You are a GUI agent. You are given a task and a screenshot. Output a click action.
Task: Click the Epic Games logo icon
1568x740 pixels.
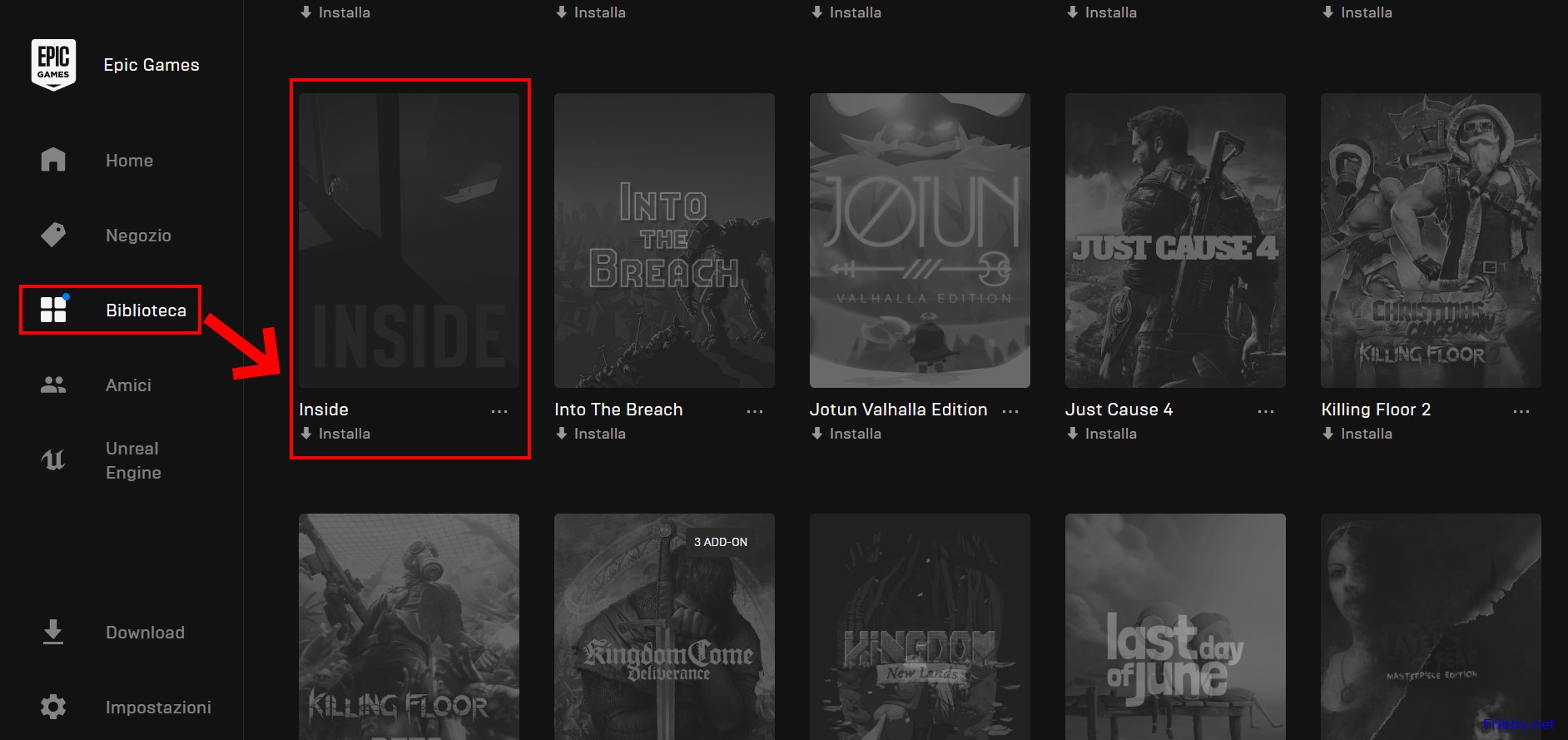click(53, 65)
